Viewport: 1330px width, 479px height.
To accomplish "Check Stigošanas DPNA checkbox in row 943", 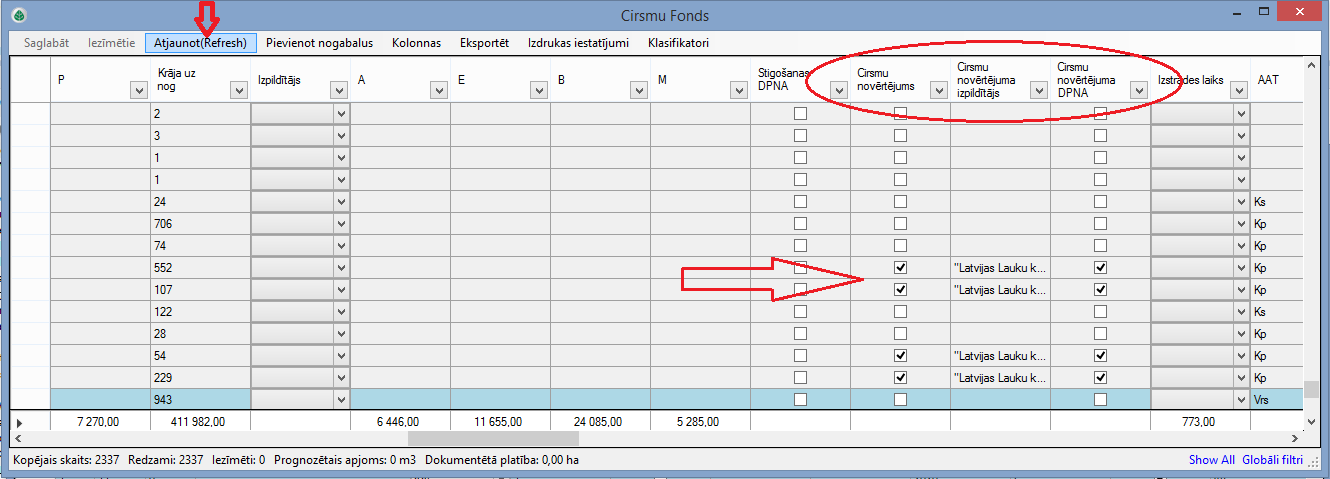I will point(800,400).
